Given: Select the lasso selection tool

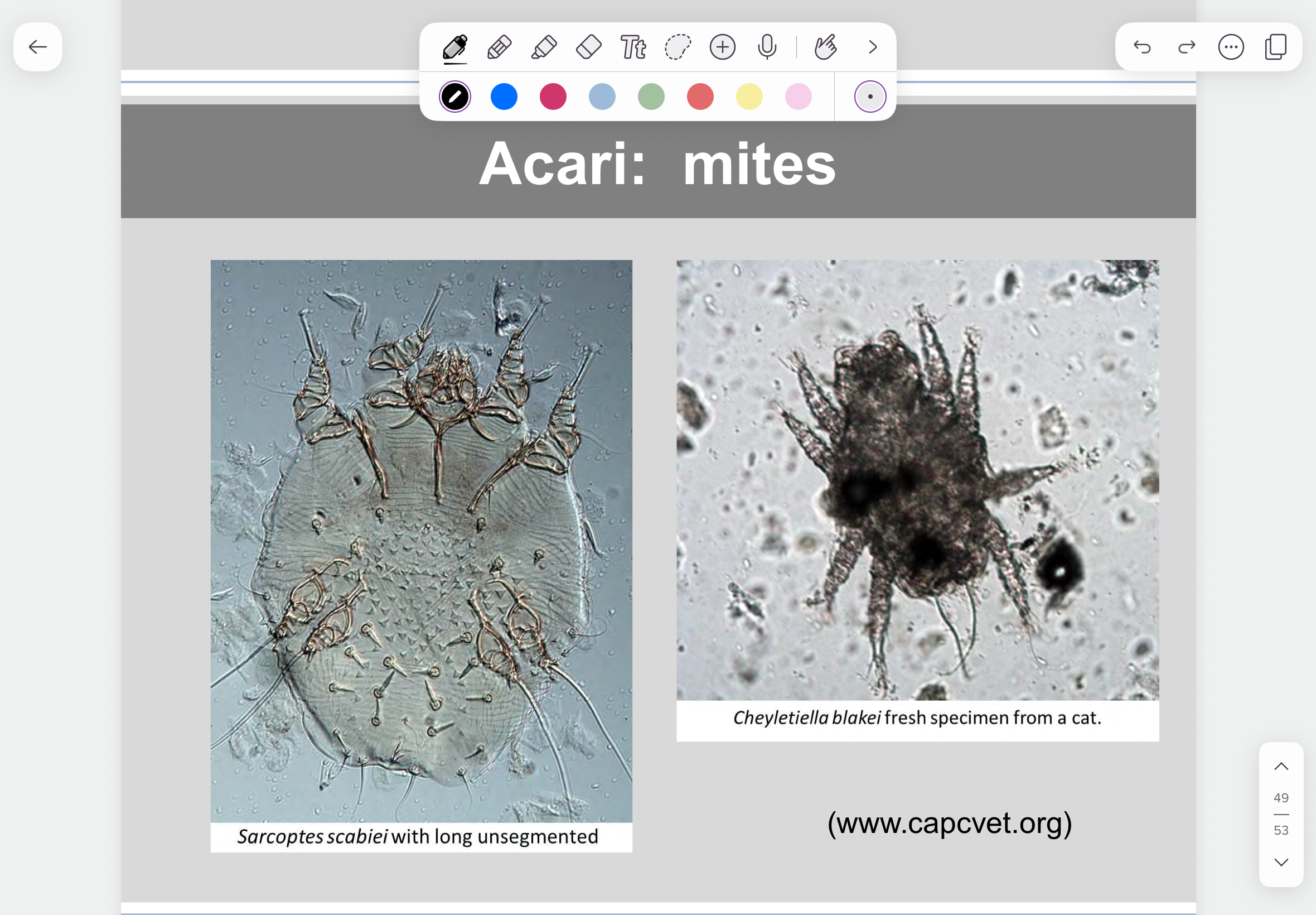Looking at the screenshot, I should (678, 47).
